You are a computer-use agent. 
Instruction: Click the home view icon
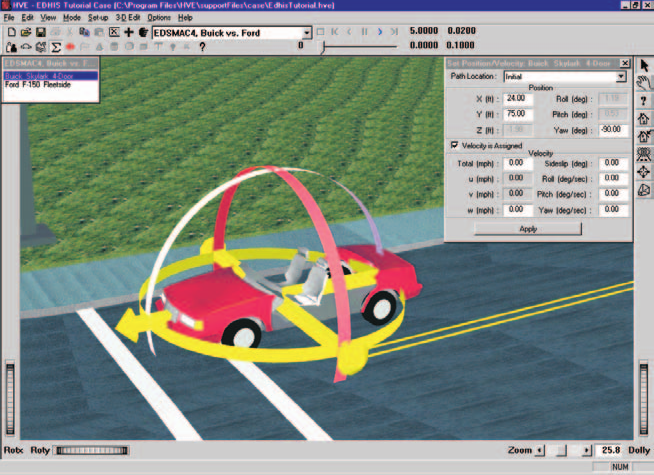click(644, 118)
